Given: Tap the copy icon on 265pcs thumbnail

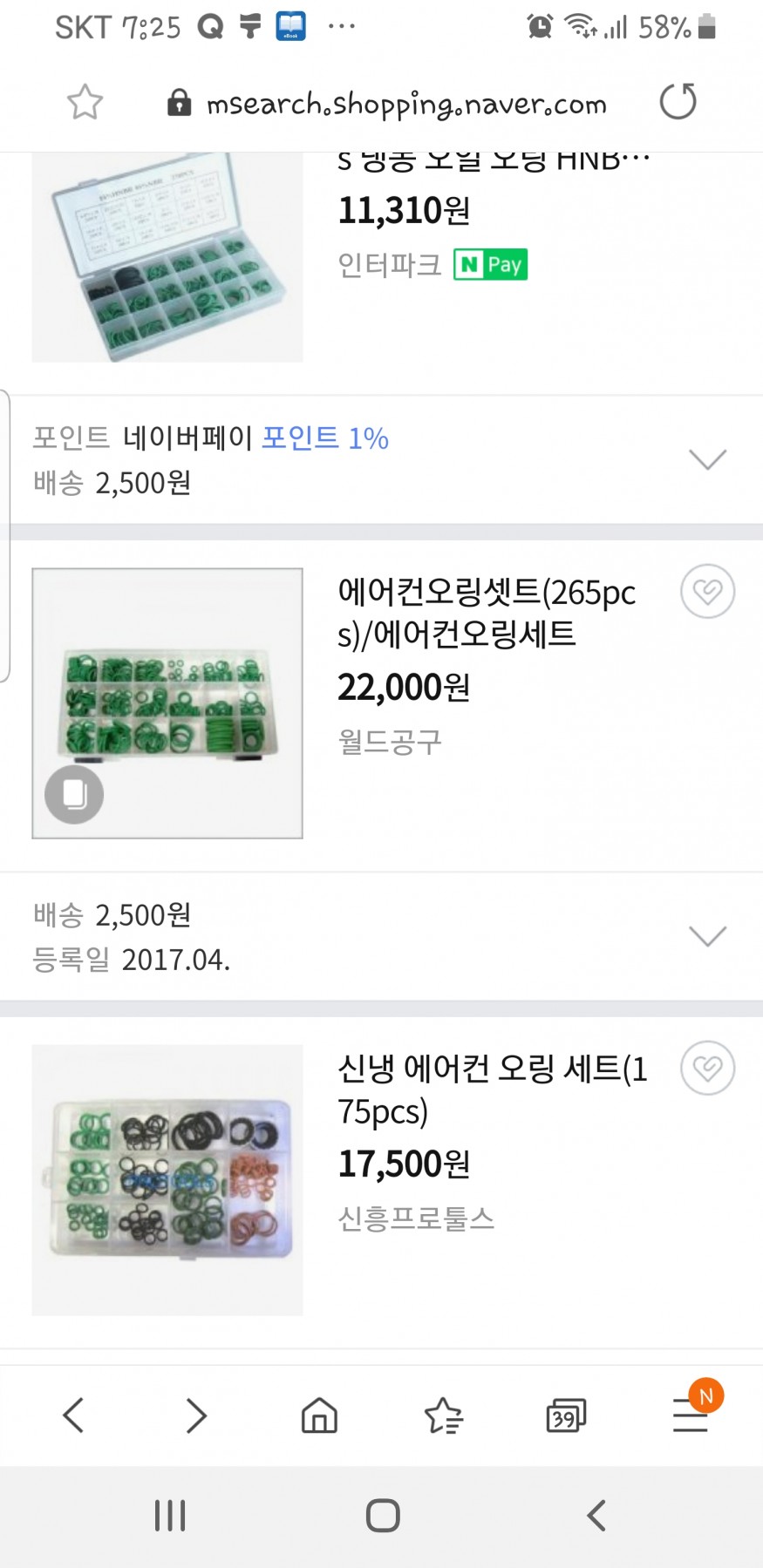Looking at the screenshot, I should (x=74, y=794).
